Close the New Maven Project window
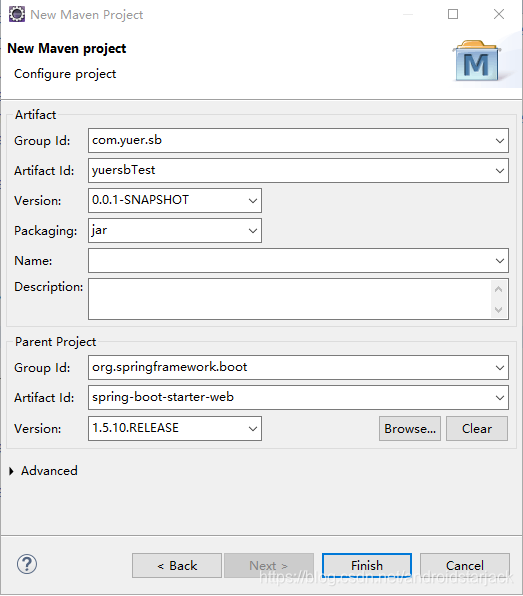Screen dimensions: 523x596 pyautogui.click(x=499, y=14)
